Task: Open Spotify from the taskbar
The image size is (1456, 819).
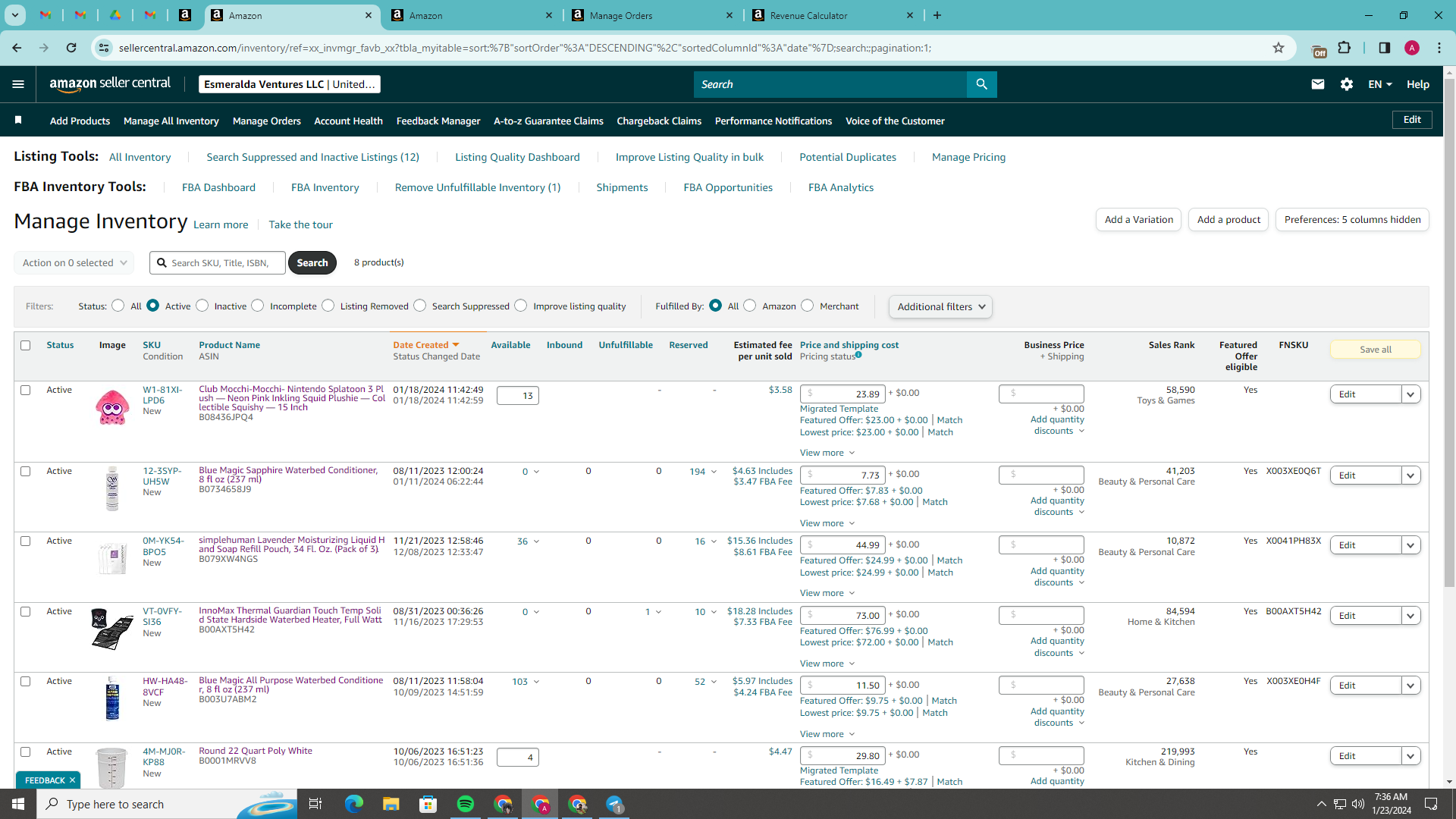Action: [x=466, y=804]
